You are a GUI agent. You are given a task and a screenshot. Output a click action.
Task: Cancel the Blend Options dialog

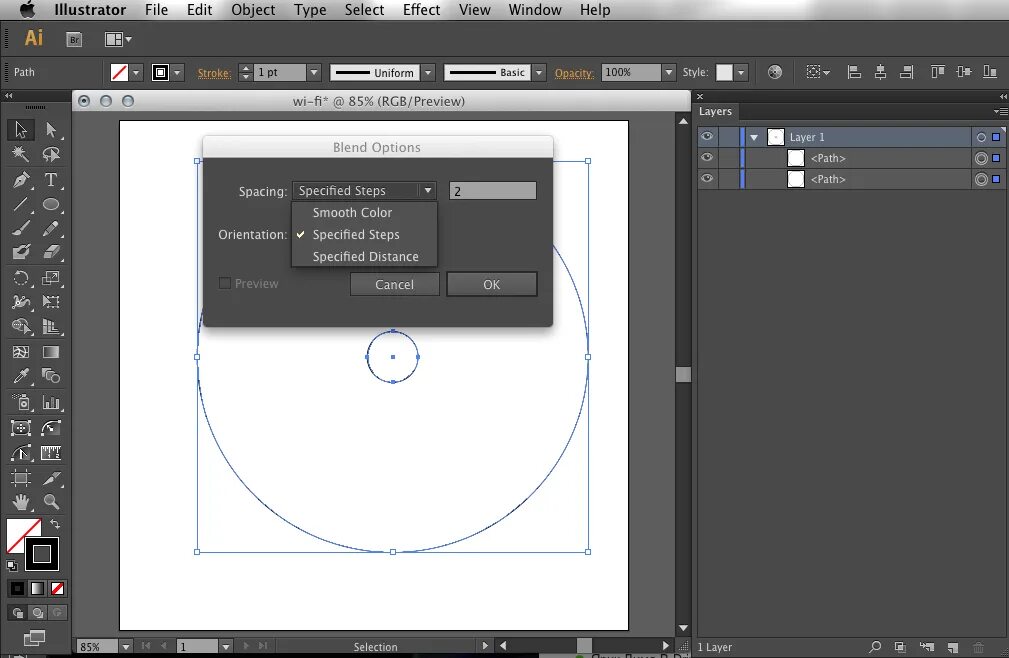[394, 284]
